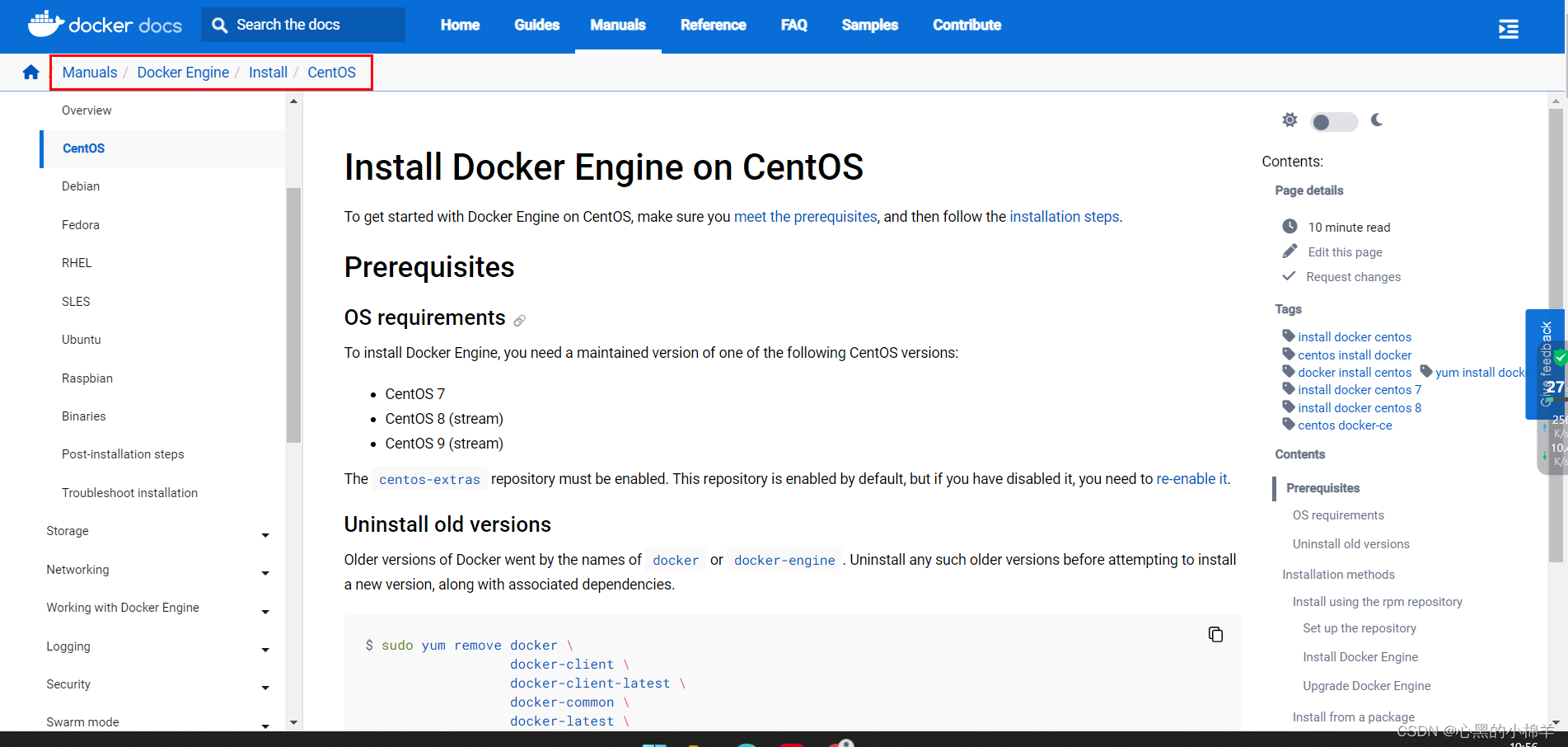Viewport: 1568px width, 747px height.
Task: Click the tag icon beside centos docker-ce
Action: pos(1289,424)
